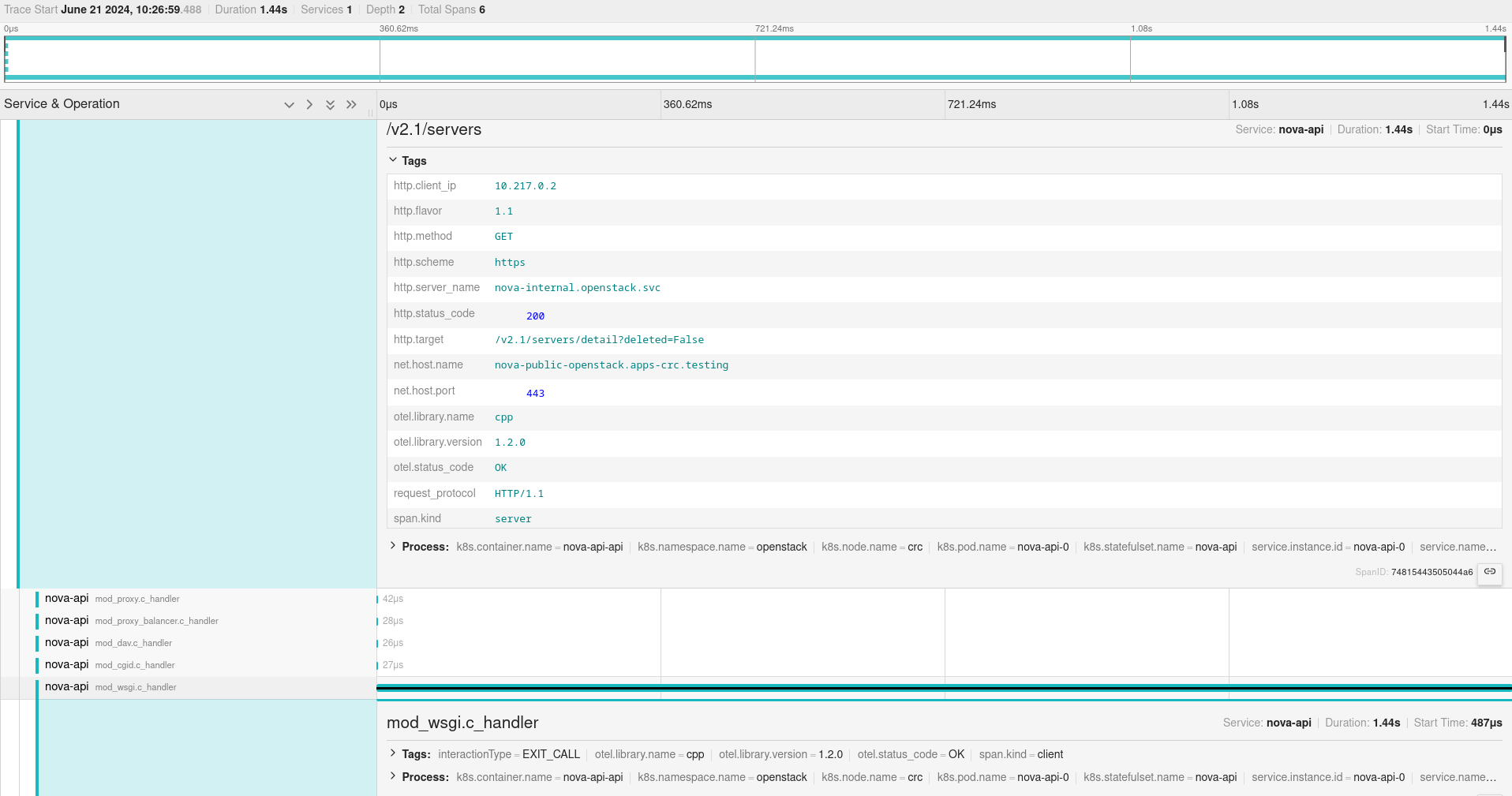Click the 26μs span duration marker
The image size is (1512, 796).
coord(392,643)
